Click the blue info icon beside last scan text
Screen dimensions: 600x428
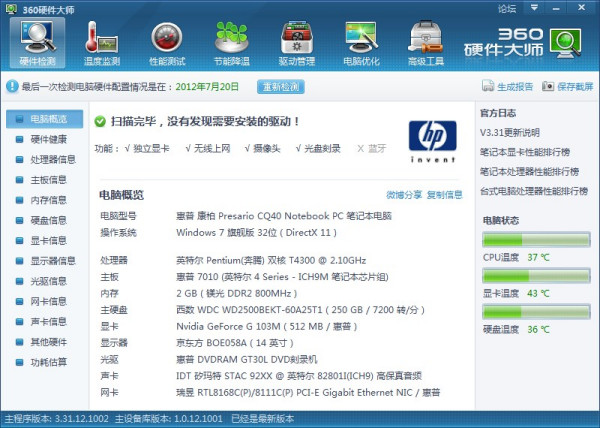click(x=12, y=86)
